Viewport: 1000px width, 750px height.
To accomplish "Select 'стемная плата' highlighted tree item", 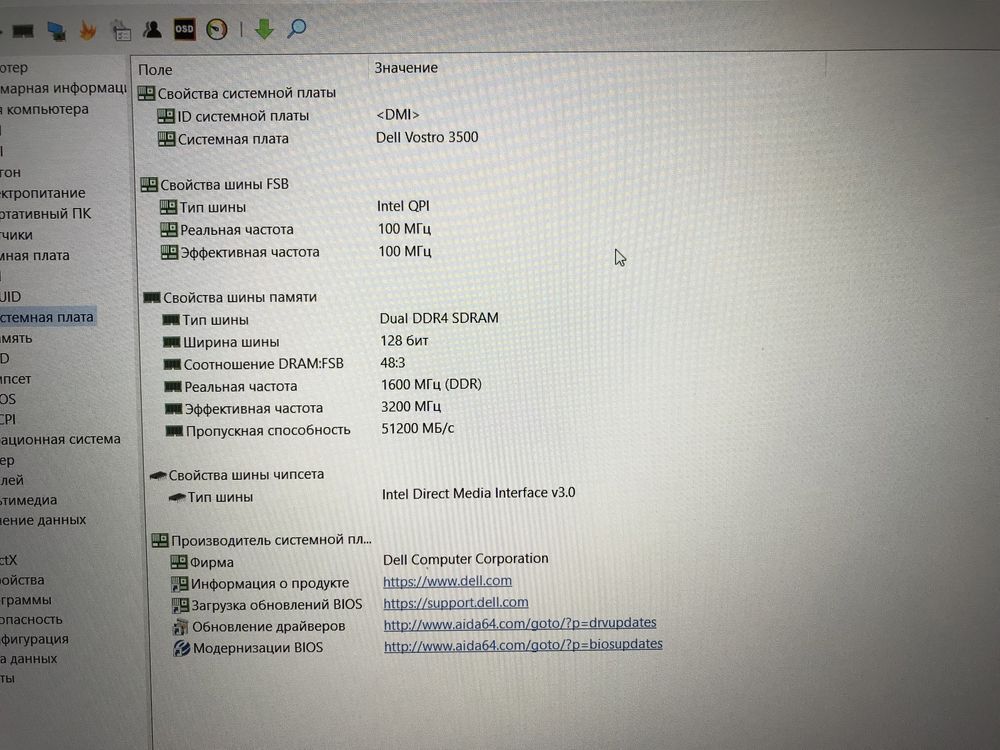I will (x=46, y=317).
